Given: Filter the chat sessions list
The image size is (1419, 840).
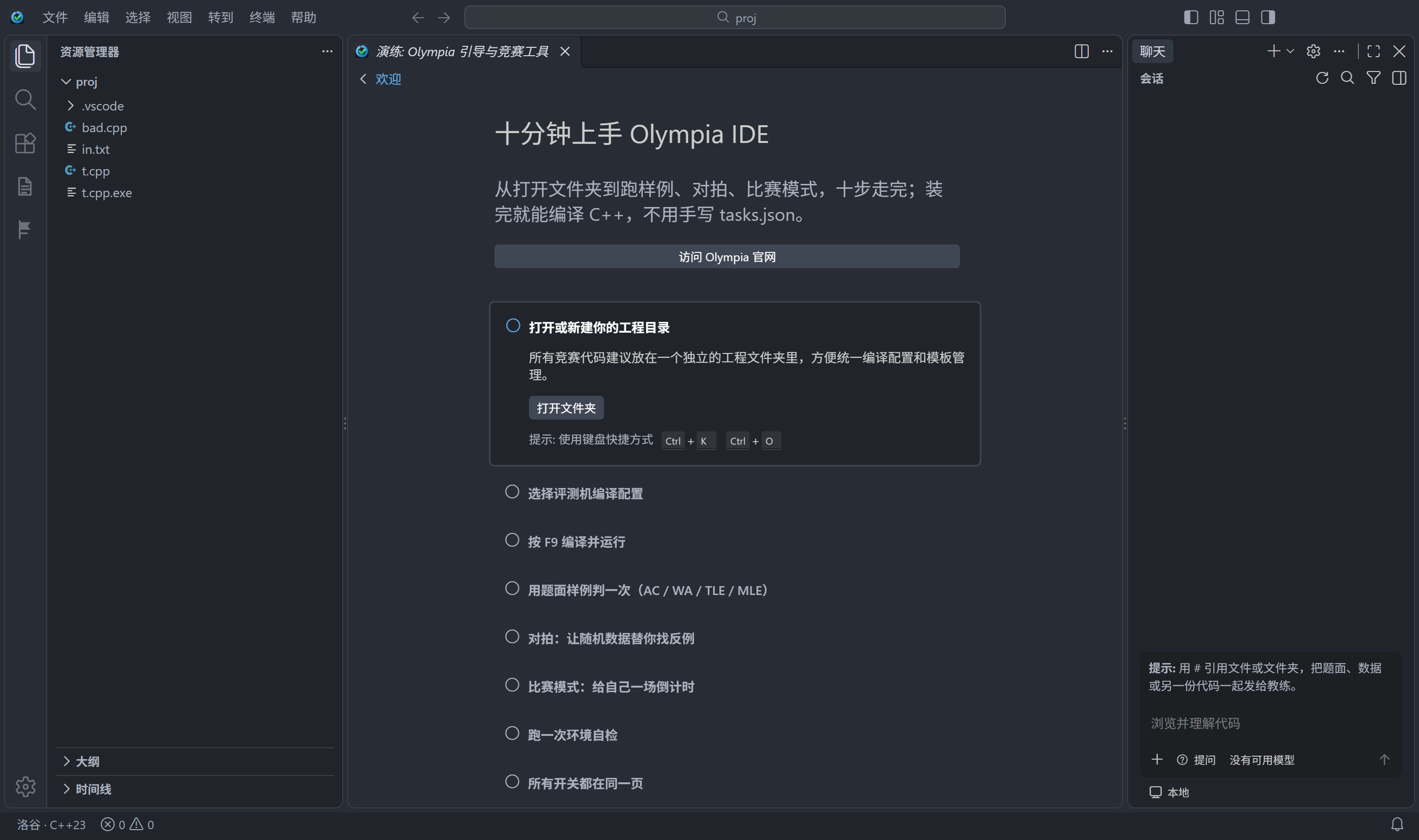Looking at the screenshot, I should point(1373,78).
